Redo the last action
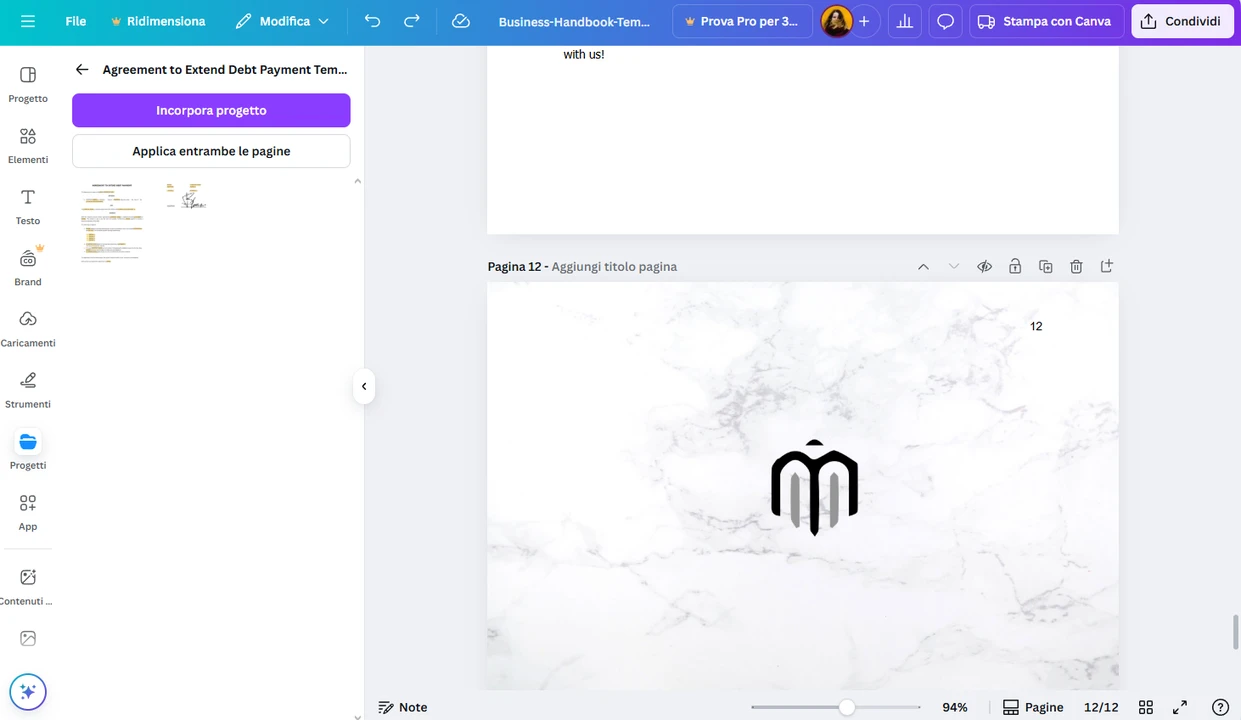Screen dimensions: 1241x720 412,21
